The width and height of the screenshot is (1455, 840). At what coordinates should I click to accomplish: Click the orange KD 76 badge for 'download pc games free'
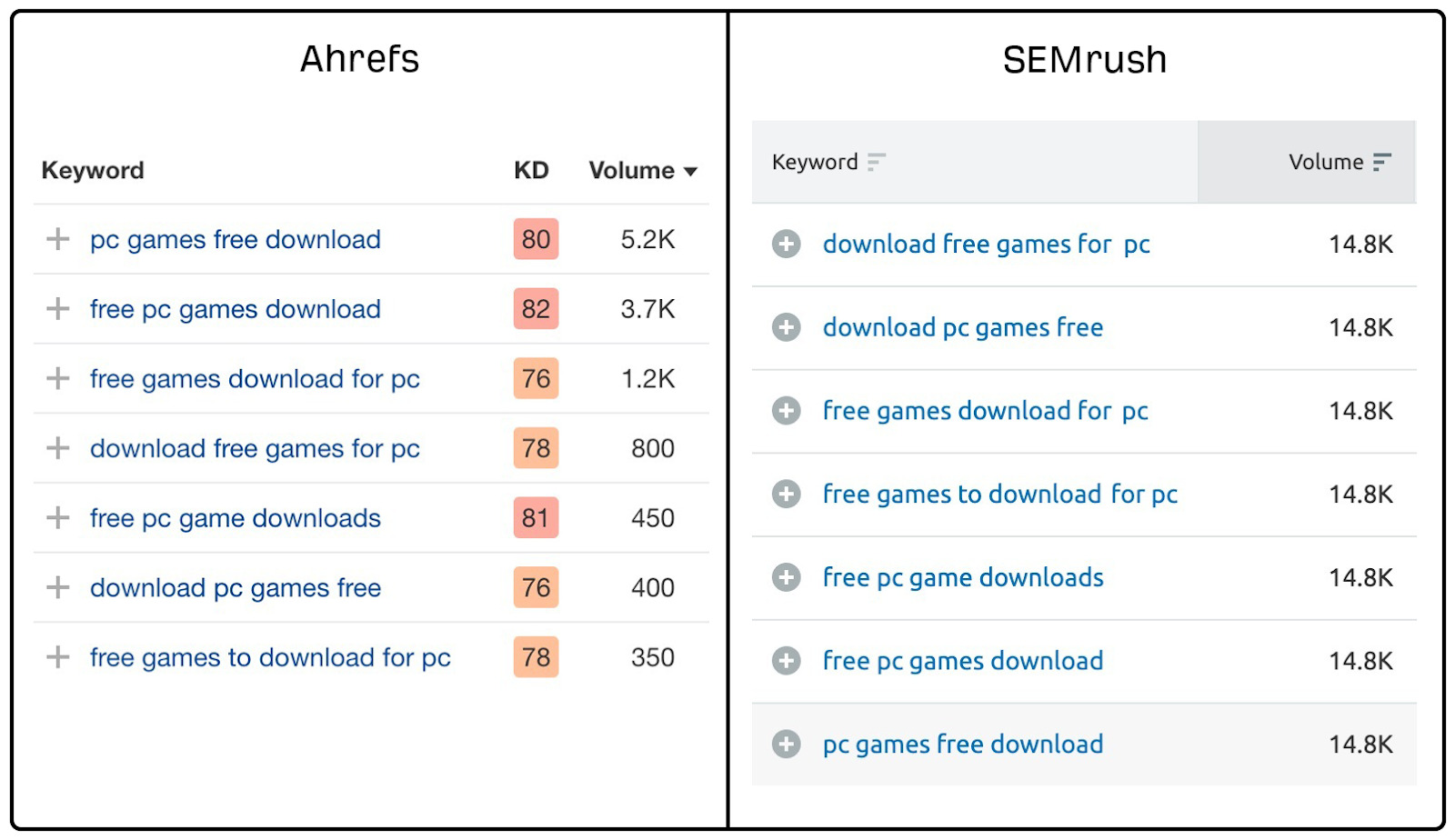coord(536,587)
